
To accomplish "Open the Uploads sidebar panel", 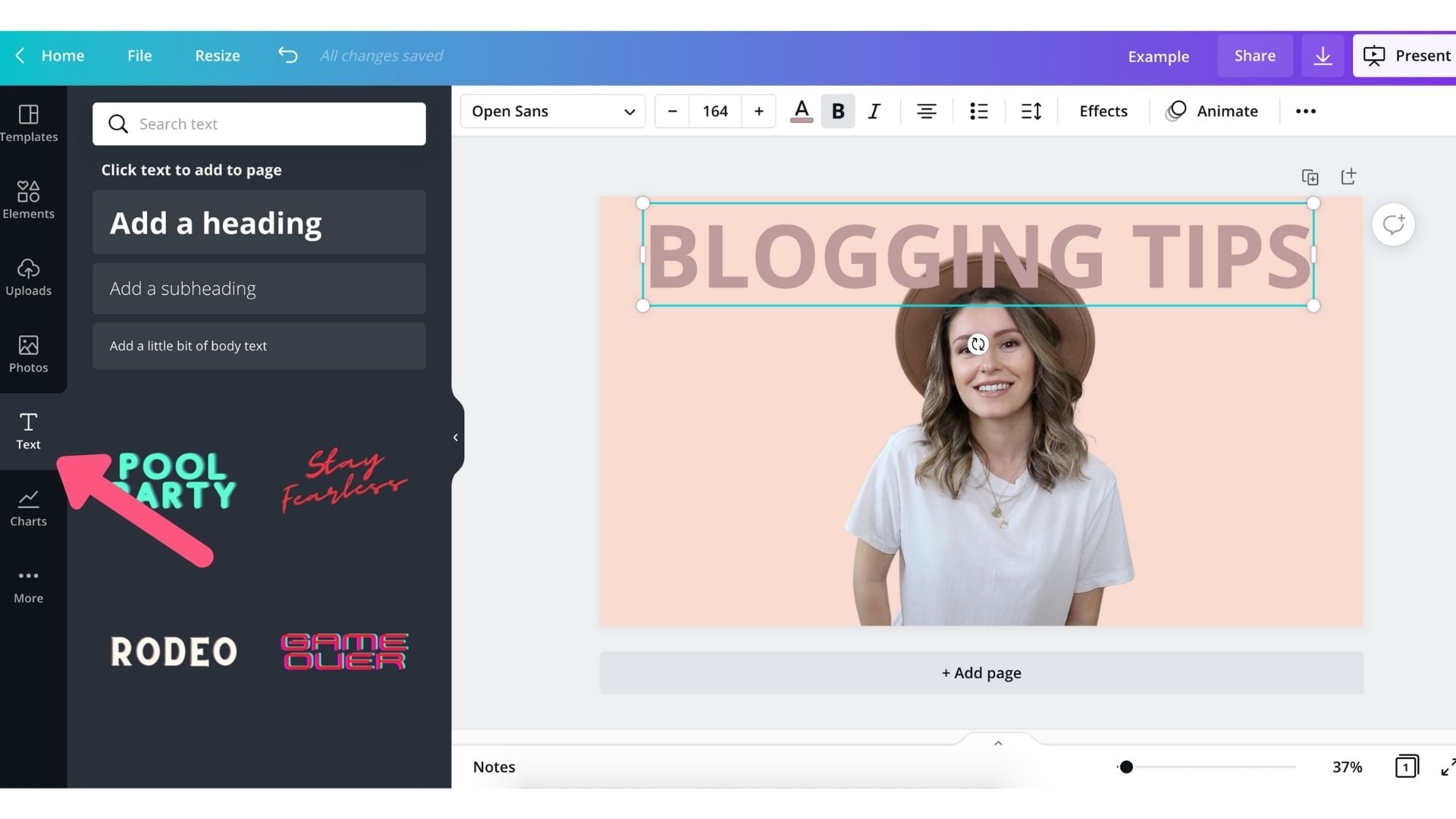I will [29, 278].
